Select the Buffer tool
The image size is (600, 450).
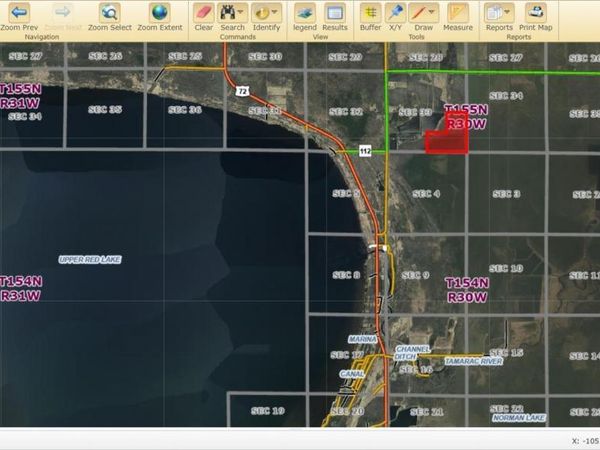tap(370, 13)
